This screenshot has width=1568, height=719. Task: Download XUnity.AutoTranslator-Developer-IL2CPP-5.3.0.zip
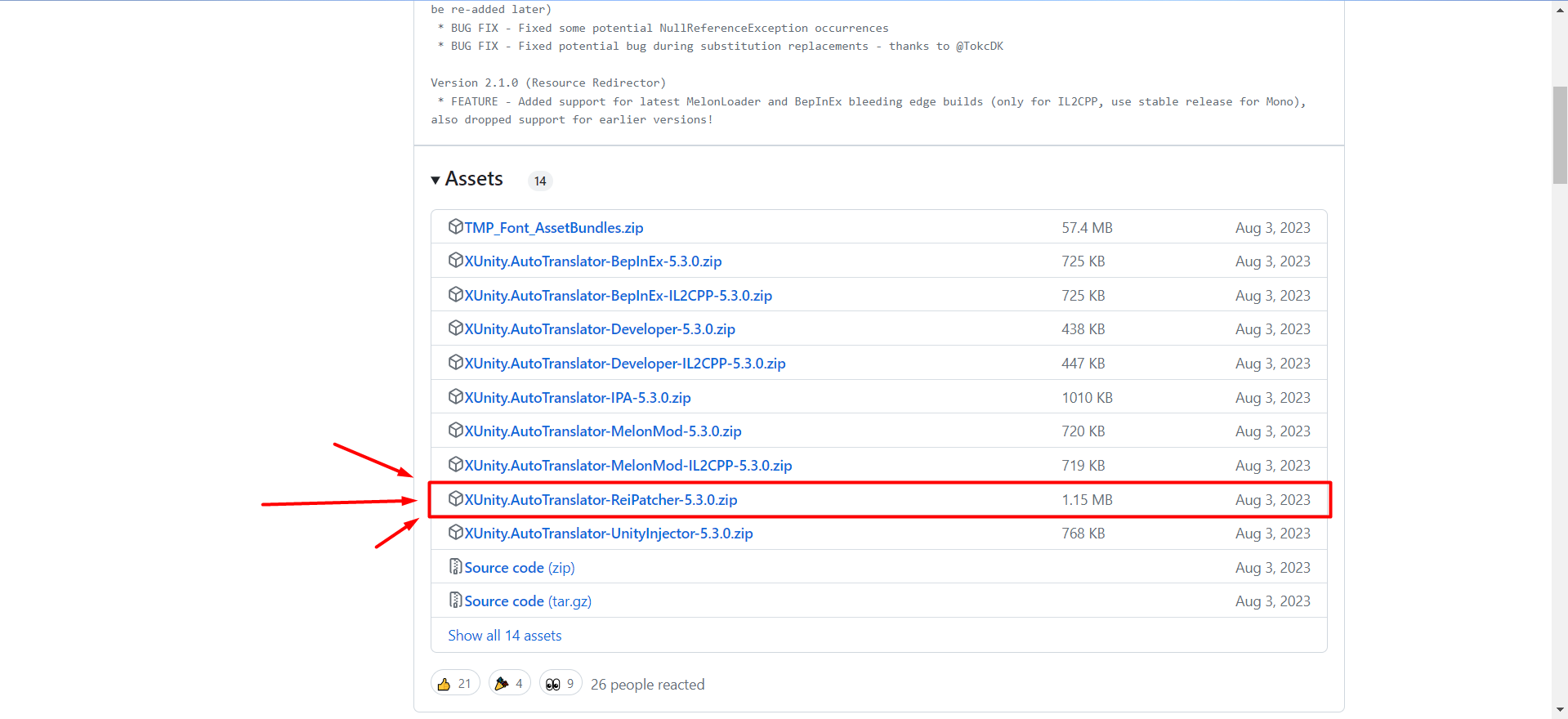click(625, 364)
